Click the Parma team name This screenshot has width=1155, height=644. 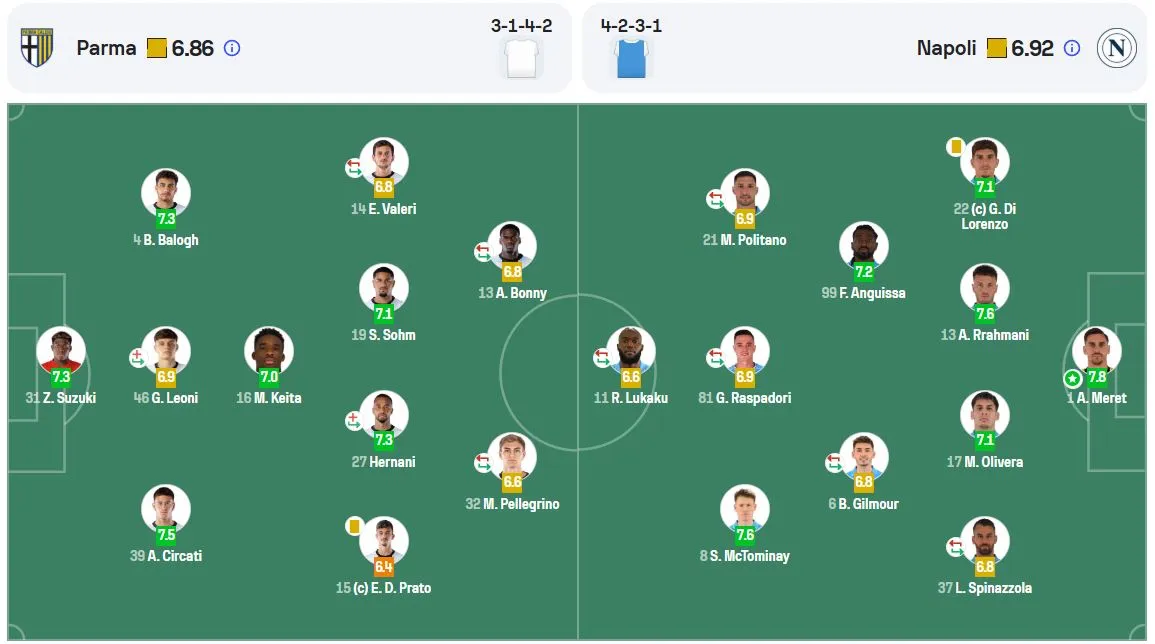point(106,48)
